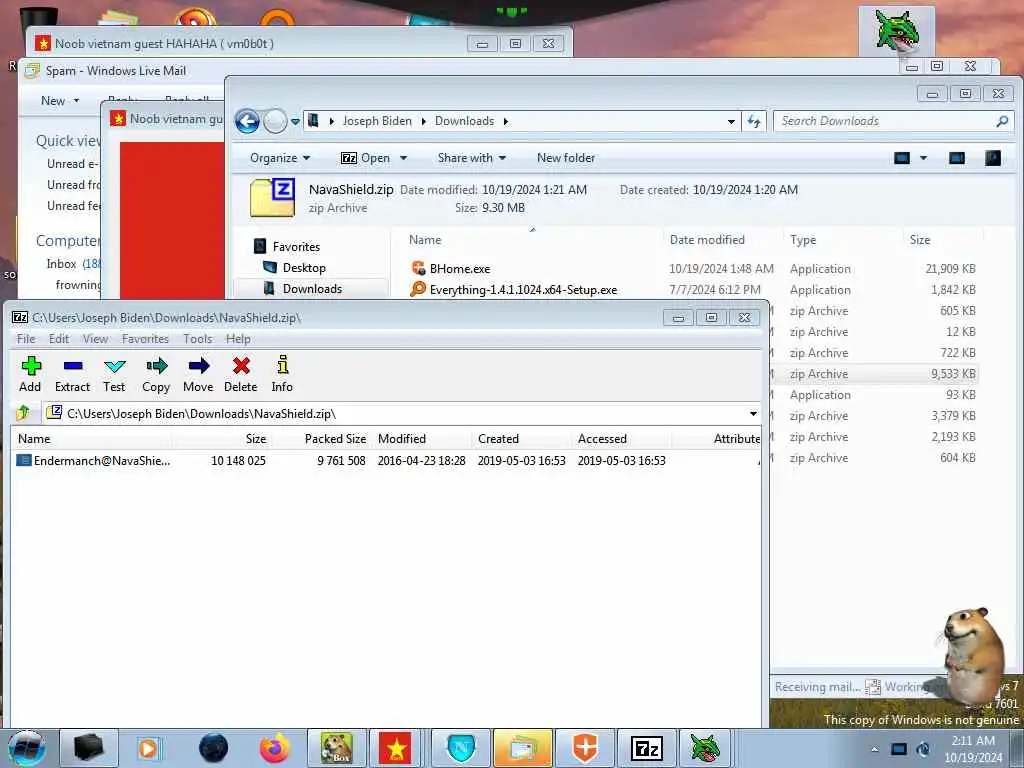This screenshot has height=768, width=1024.
Task: Select Everything-1.4.1.1024.x64-Setup.exe file
Action: tap(522, 289)
